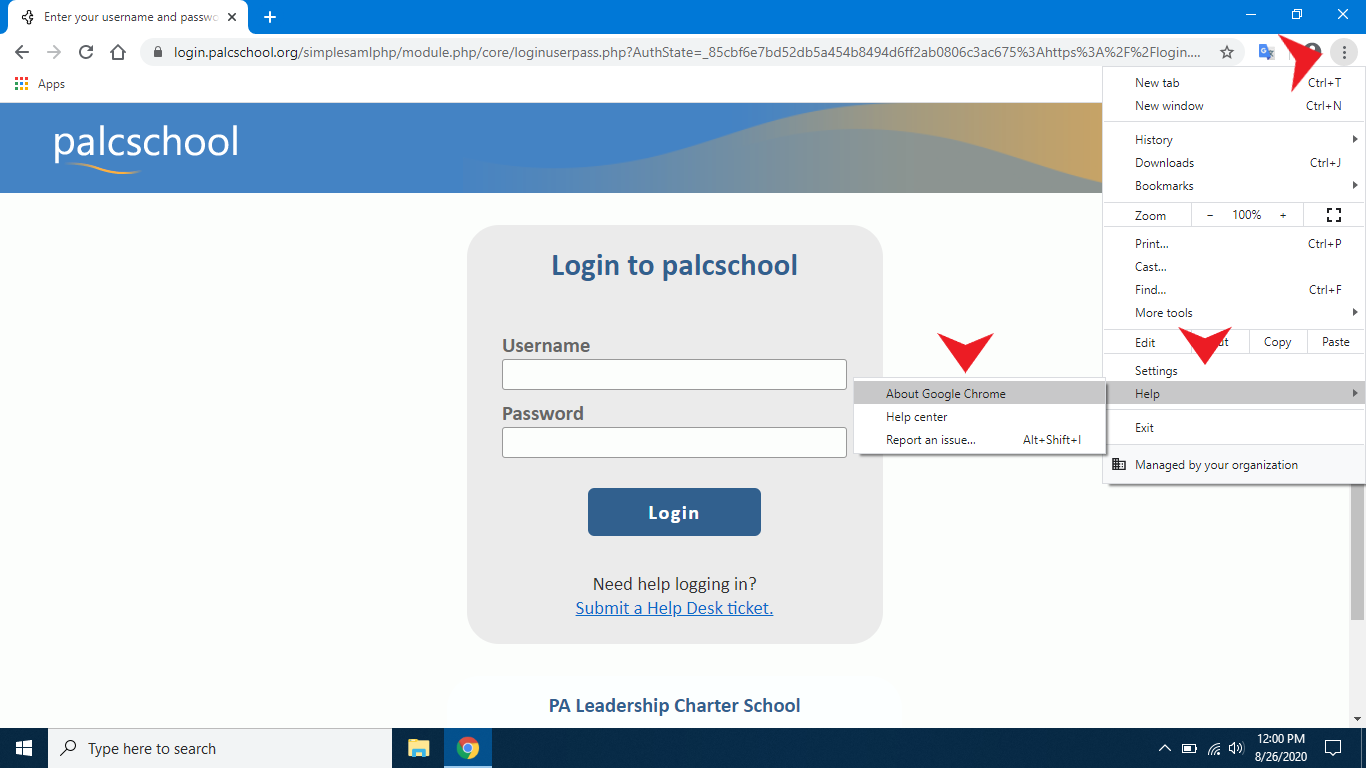Viewport: 1366px width, 768px height.
Task: Click Managed by your organization
Action: (1234, 465)
